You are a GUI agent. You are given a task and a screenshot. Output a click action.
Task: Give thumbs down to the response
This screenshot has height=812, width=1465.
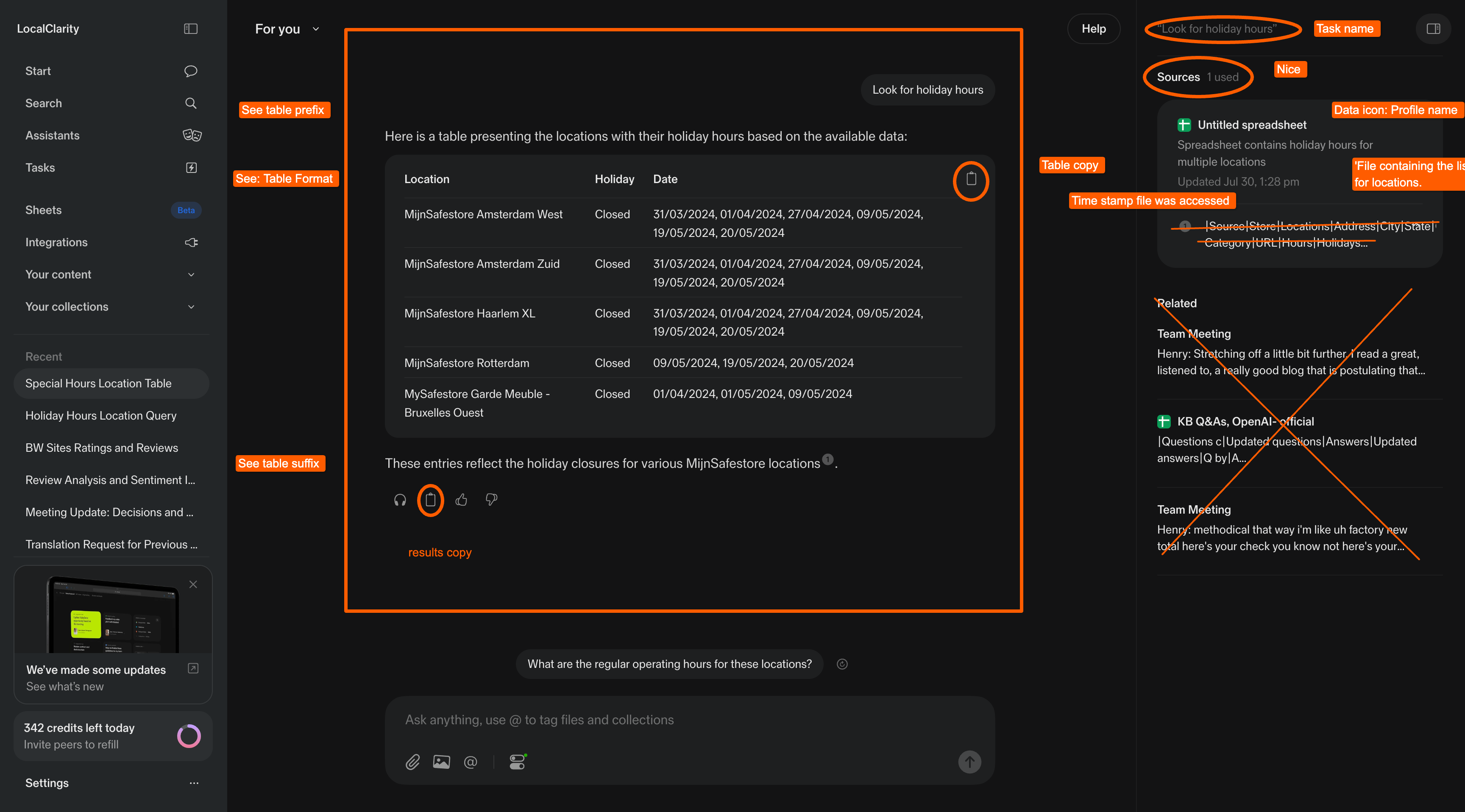click(491, 499)
